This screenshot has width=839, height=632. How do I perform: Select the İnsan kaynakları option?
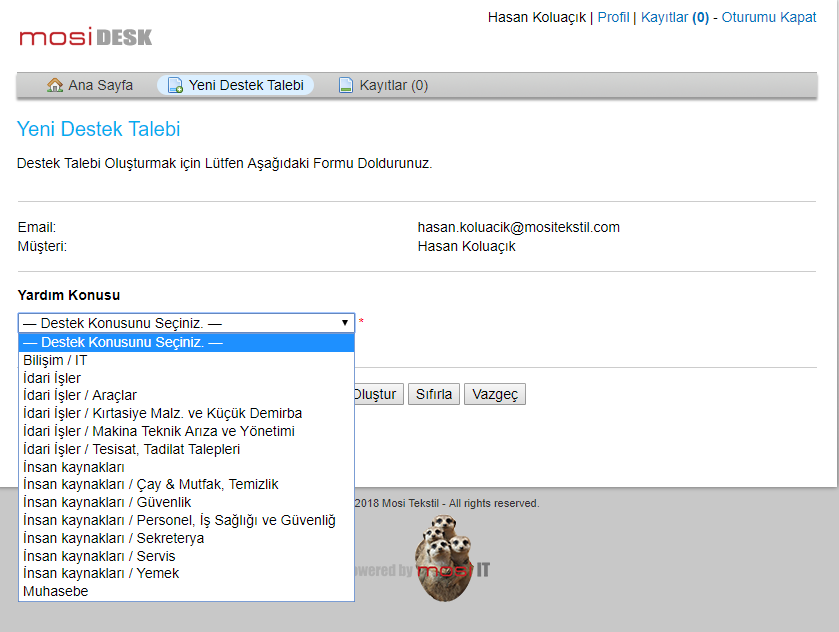[186, 467]
